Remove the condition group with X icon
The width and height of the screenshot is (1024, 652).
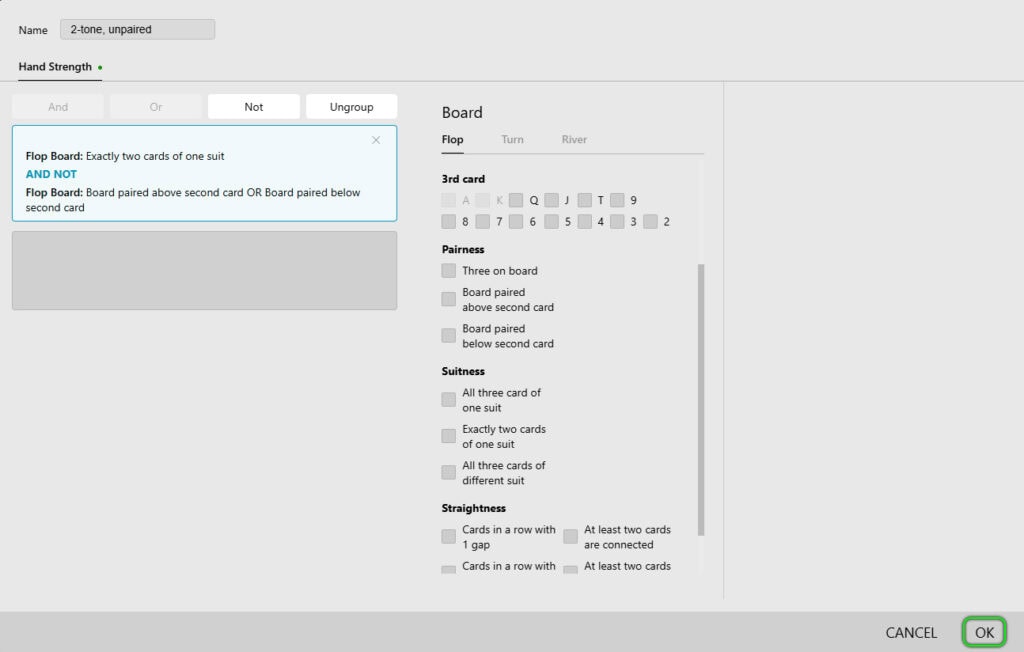click(x=376, y=140)
